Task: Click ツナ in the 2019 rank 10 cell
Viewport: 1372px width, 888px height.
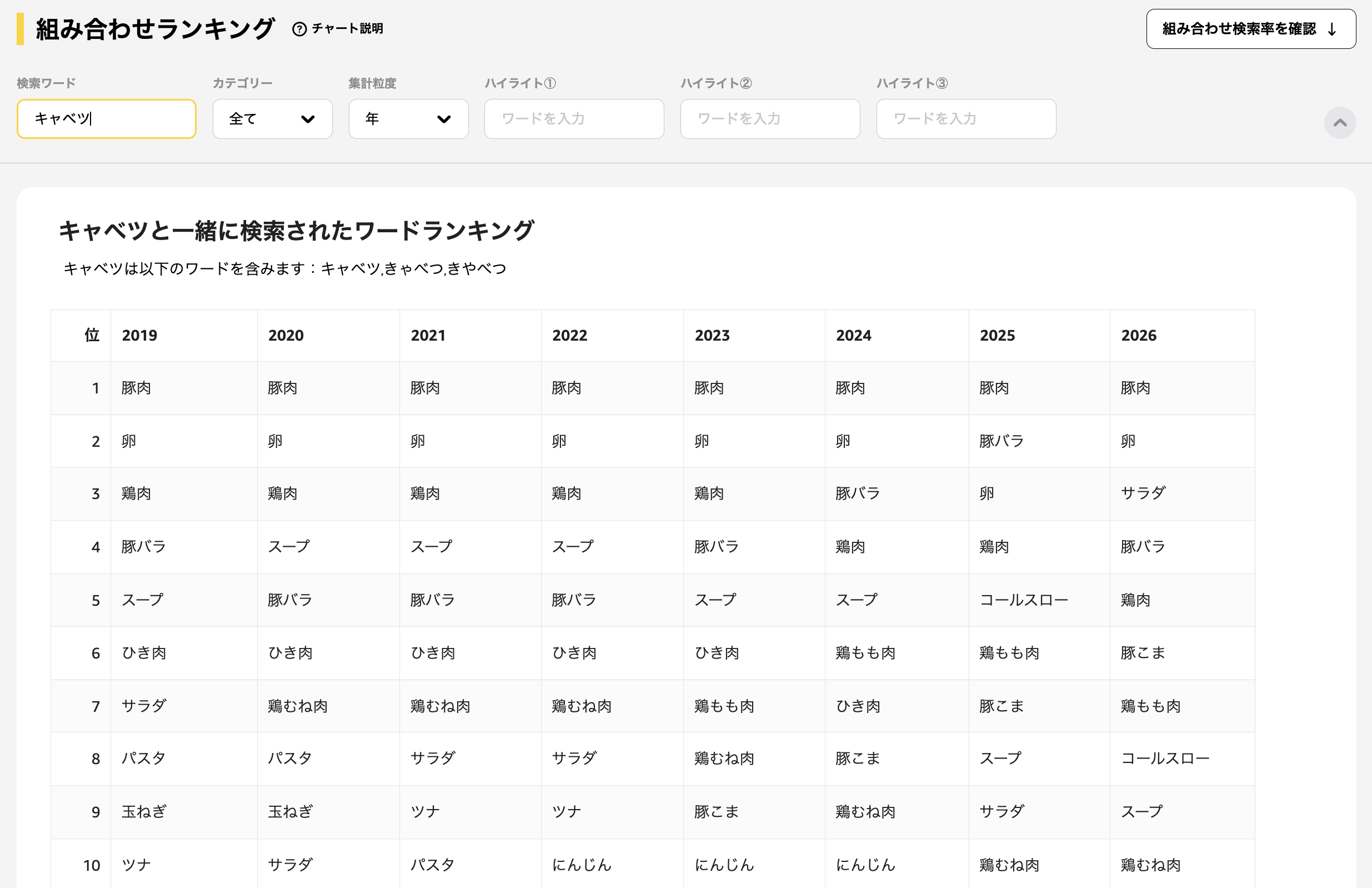Action: [137, 865]
